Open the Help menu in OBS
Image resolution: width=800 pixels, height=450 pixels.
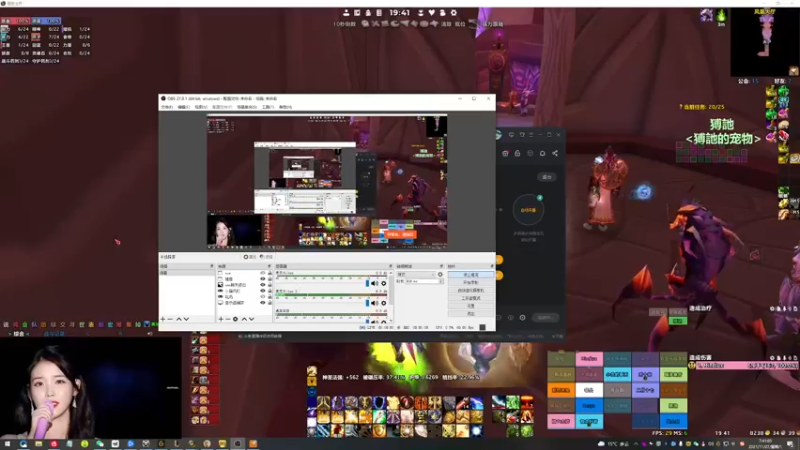pos(285,107)
